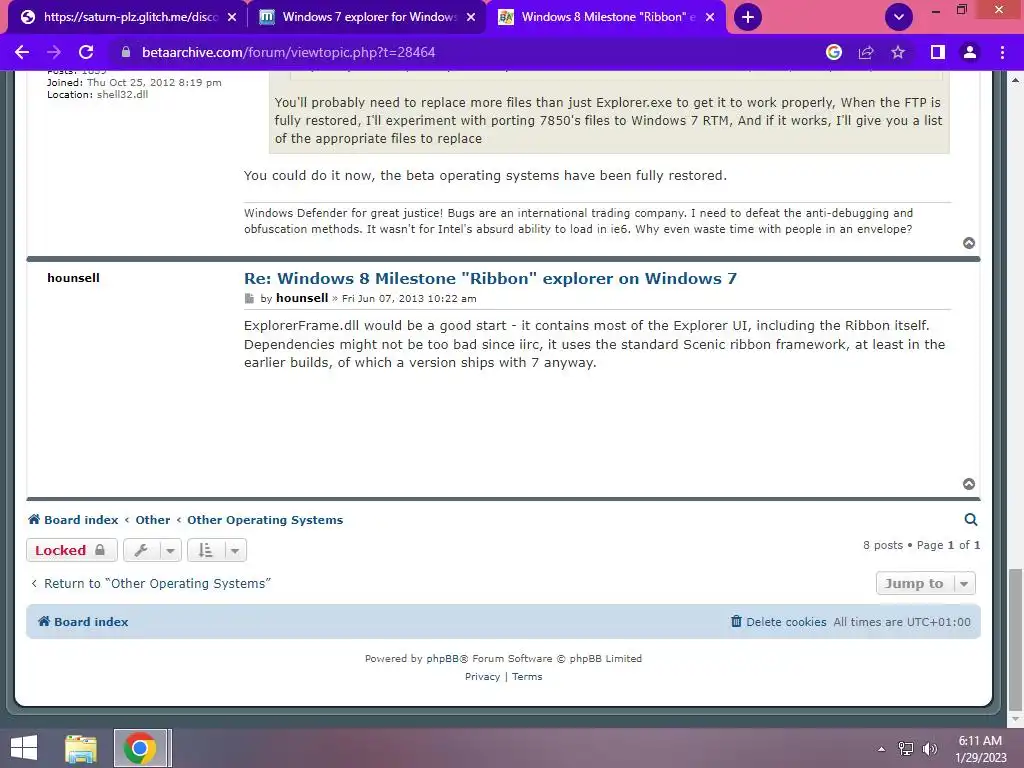Click Chrome icon in the taskbar
This screenshot has height=768, width=1024.
[x=140, y=748]
